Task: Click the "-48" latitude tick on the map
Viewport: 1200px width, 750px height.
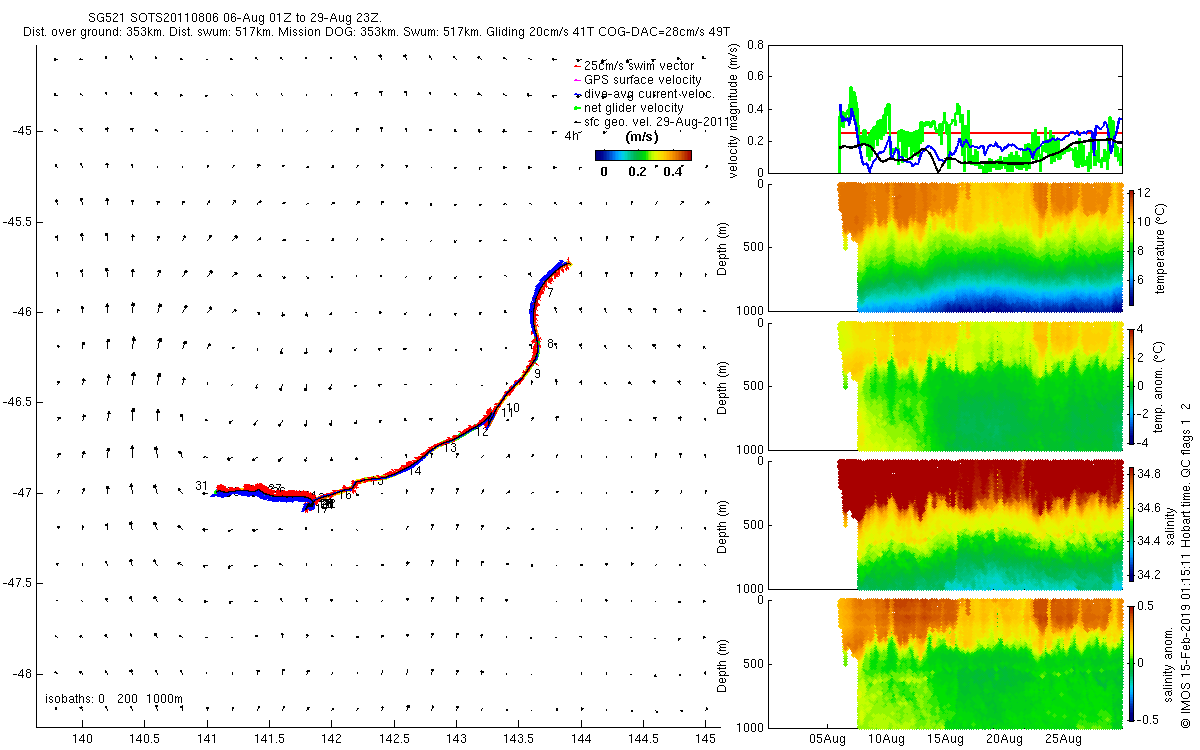Action: pos(21,673)
